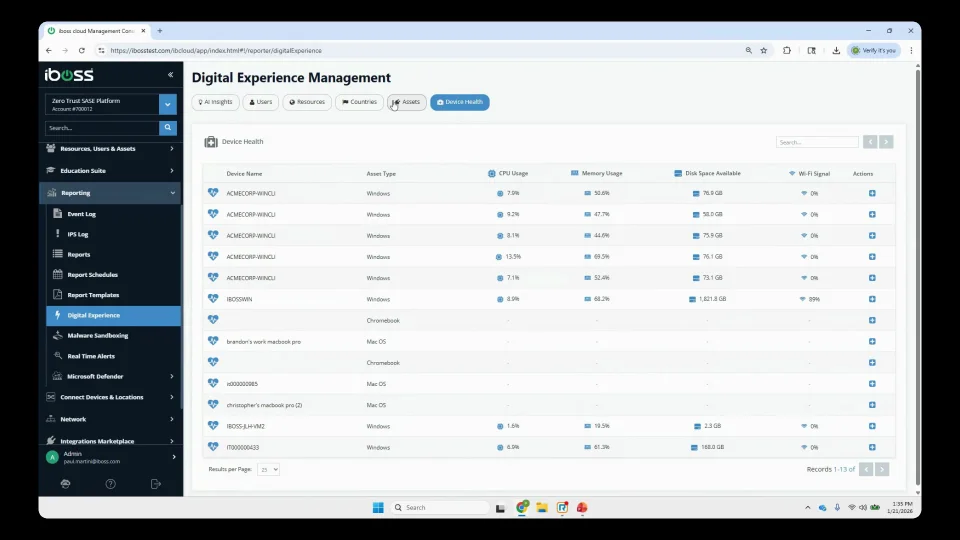Focus the sidebar Search input field
This screenshot has width=960, height=540.
(x=102, y=128)
